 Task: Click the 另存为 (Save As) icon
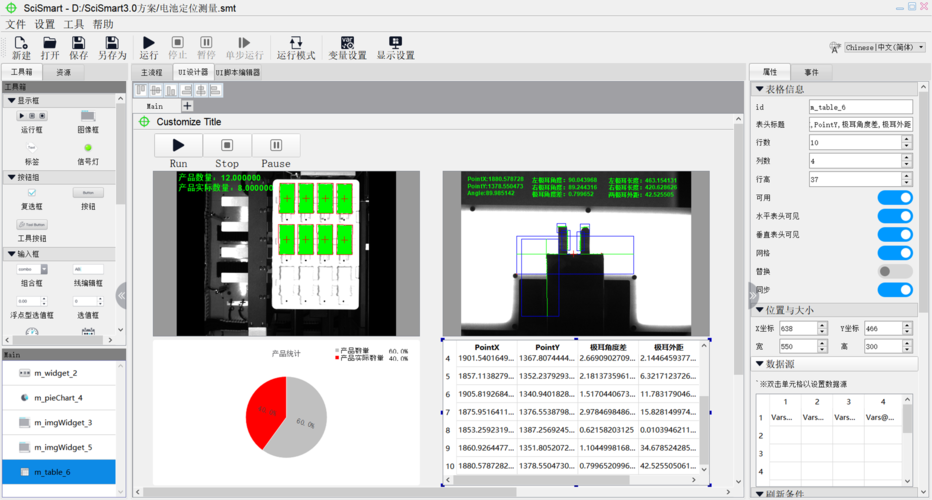click(x=112, y=43)
